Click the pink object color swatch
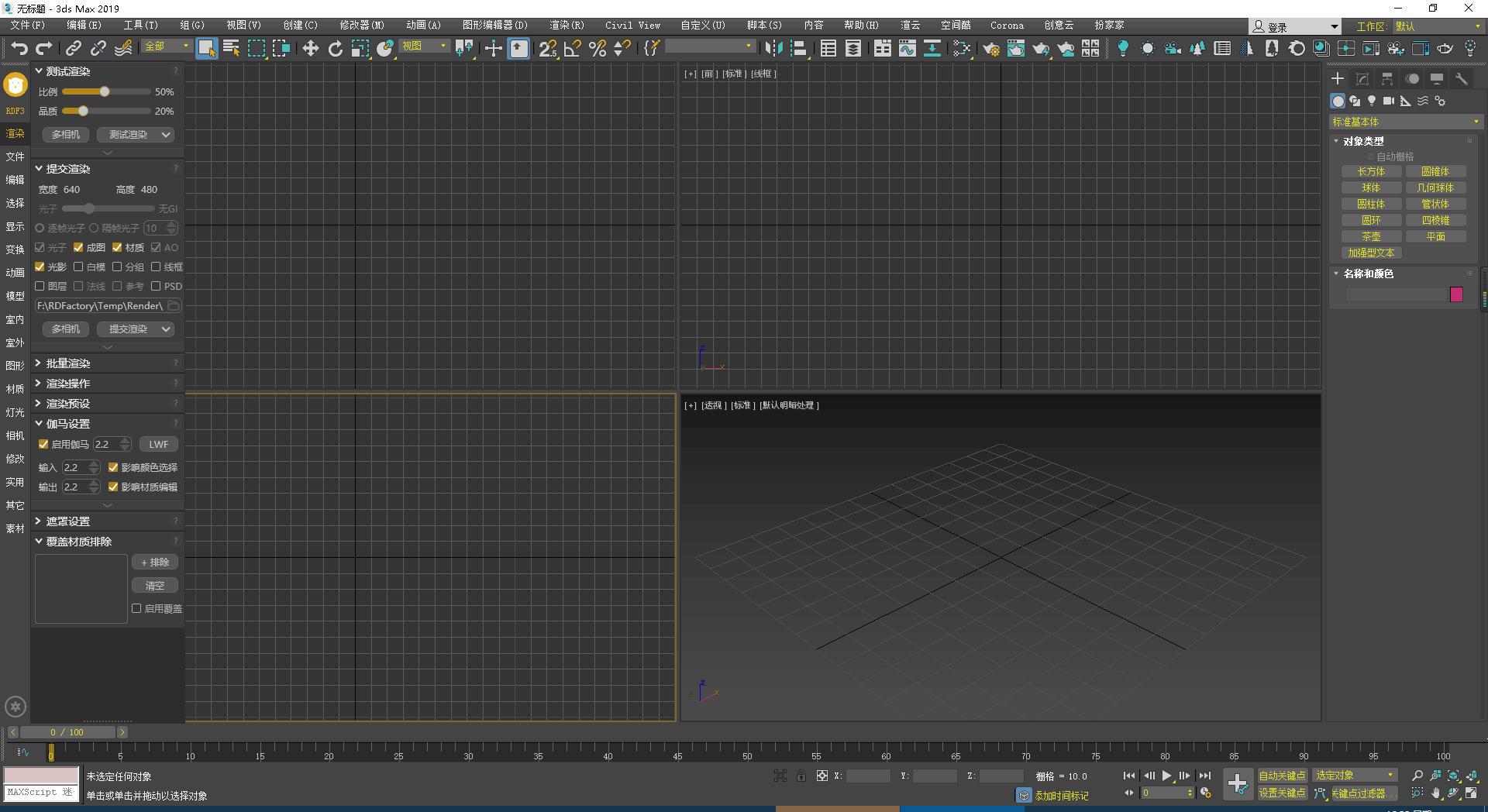 click(x=1456, y=294)
